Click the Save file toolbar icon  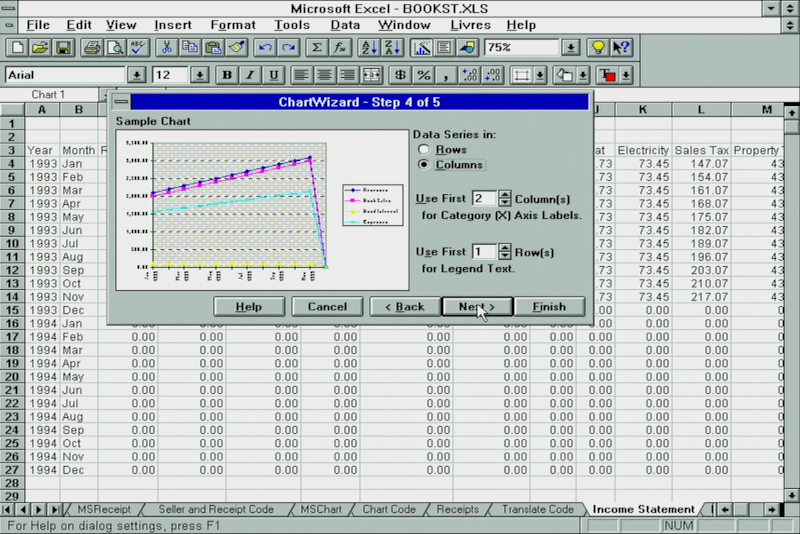pos(63,47)
